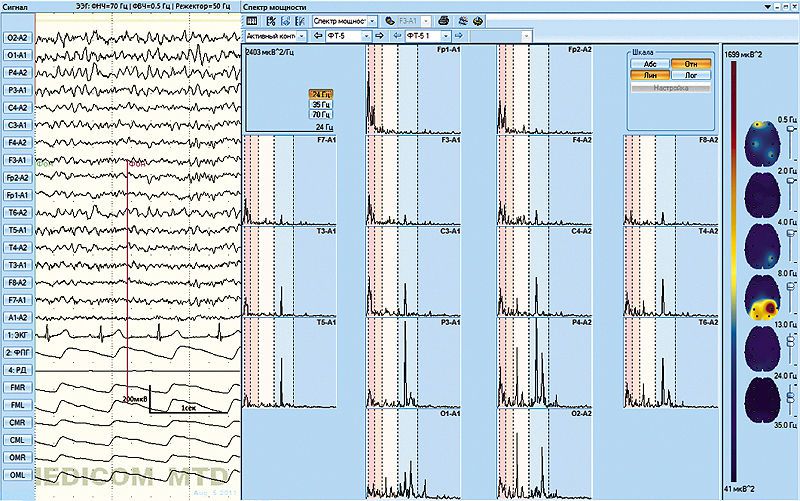This screenshot has height=501, width=800.
Task: Select the 1: ЭКГ channel label
Action: coord(16,334)
